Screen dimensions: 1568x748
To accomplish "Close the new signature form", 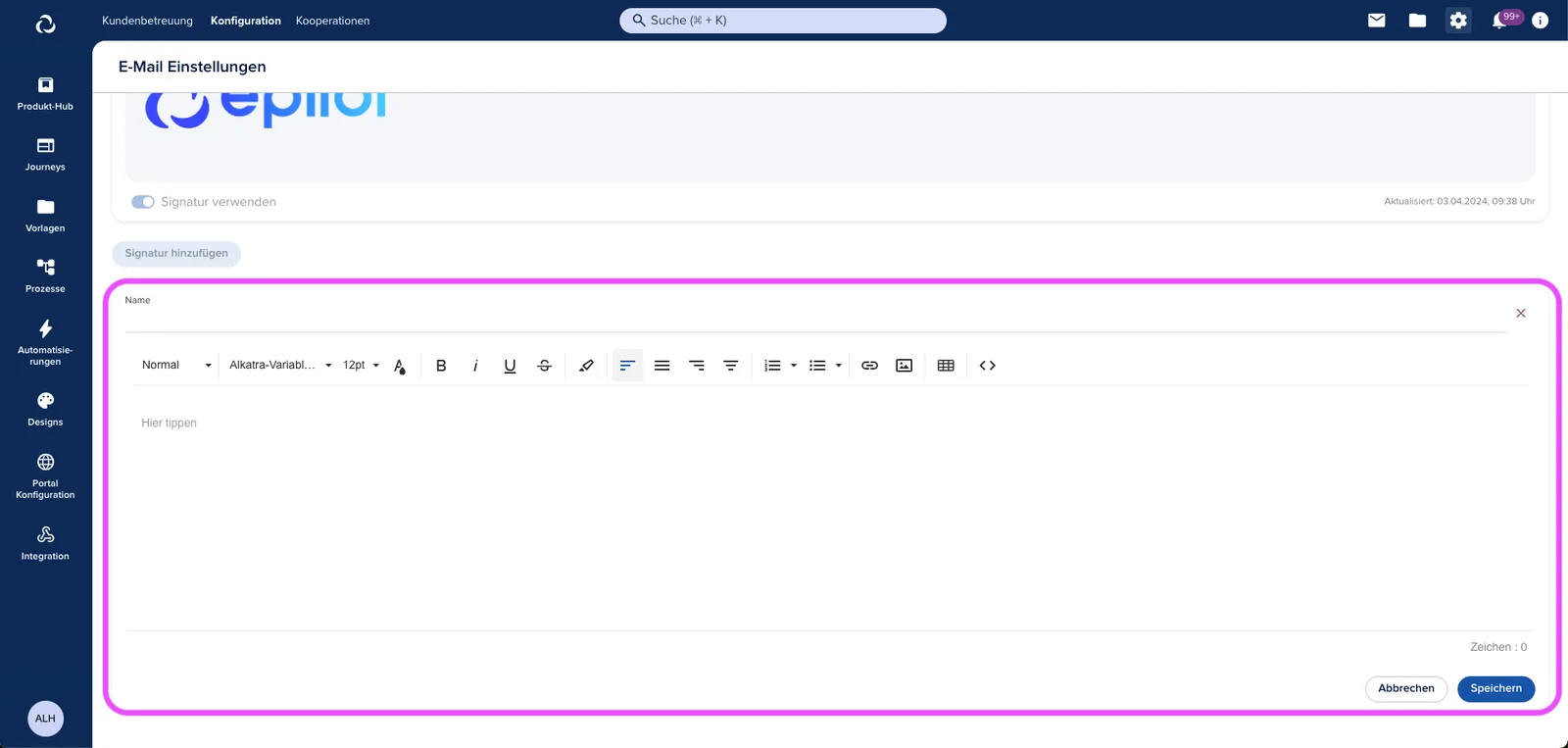I will (1521, 314).
